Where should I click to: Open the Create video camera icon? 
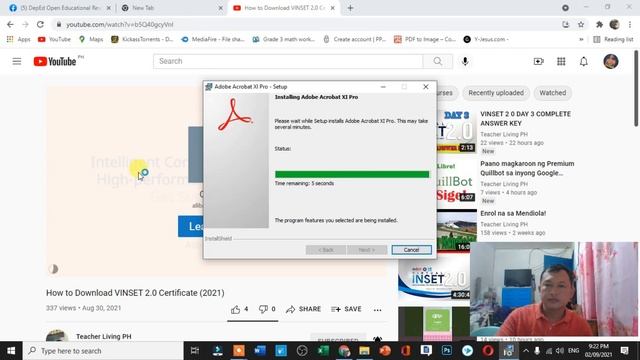538,61
